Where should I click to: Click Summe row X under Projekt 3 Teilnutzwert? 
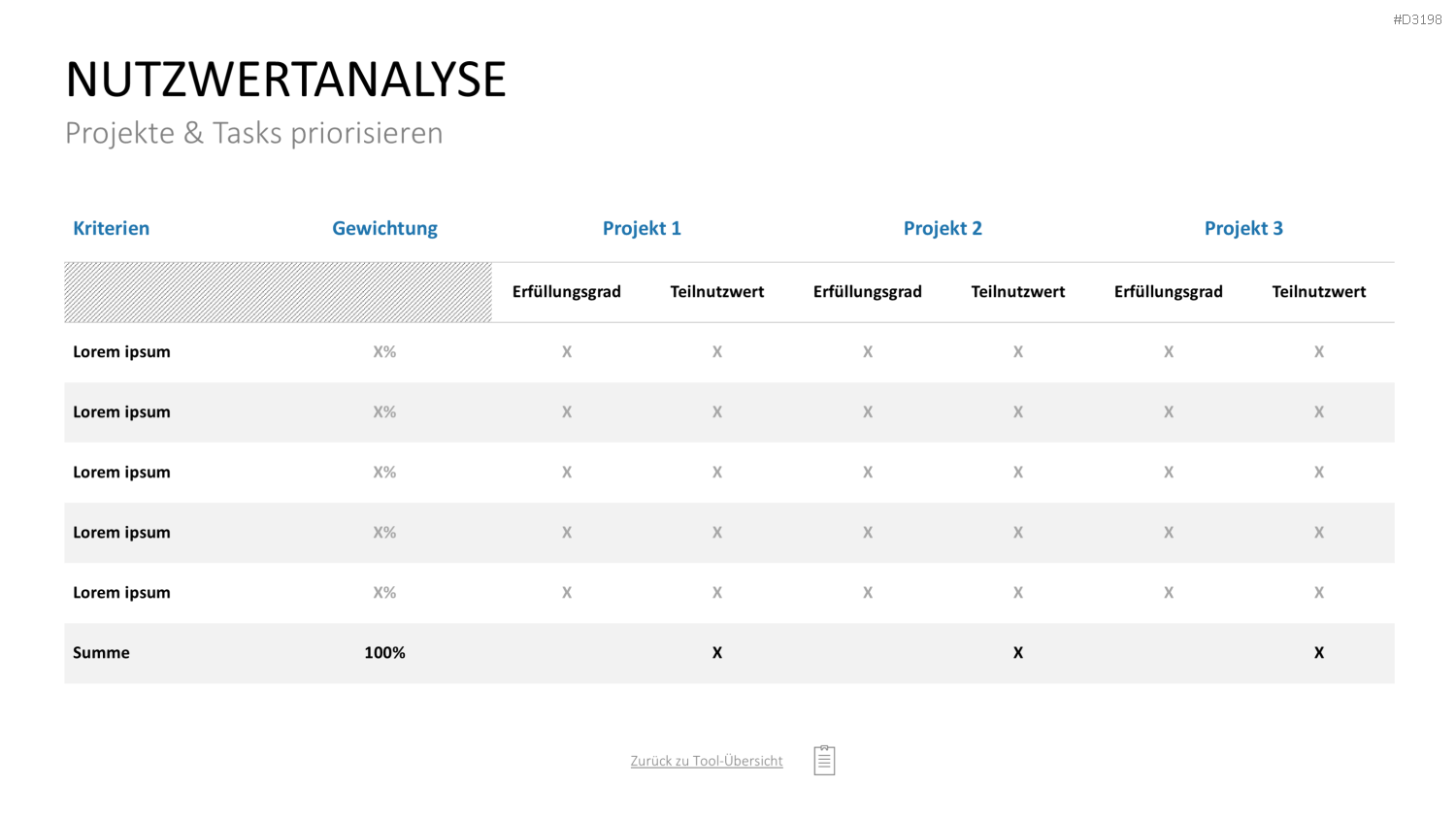click(1319, 653)
